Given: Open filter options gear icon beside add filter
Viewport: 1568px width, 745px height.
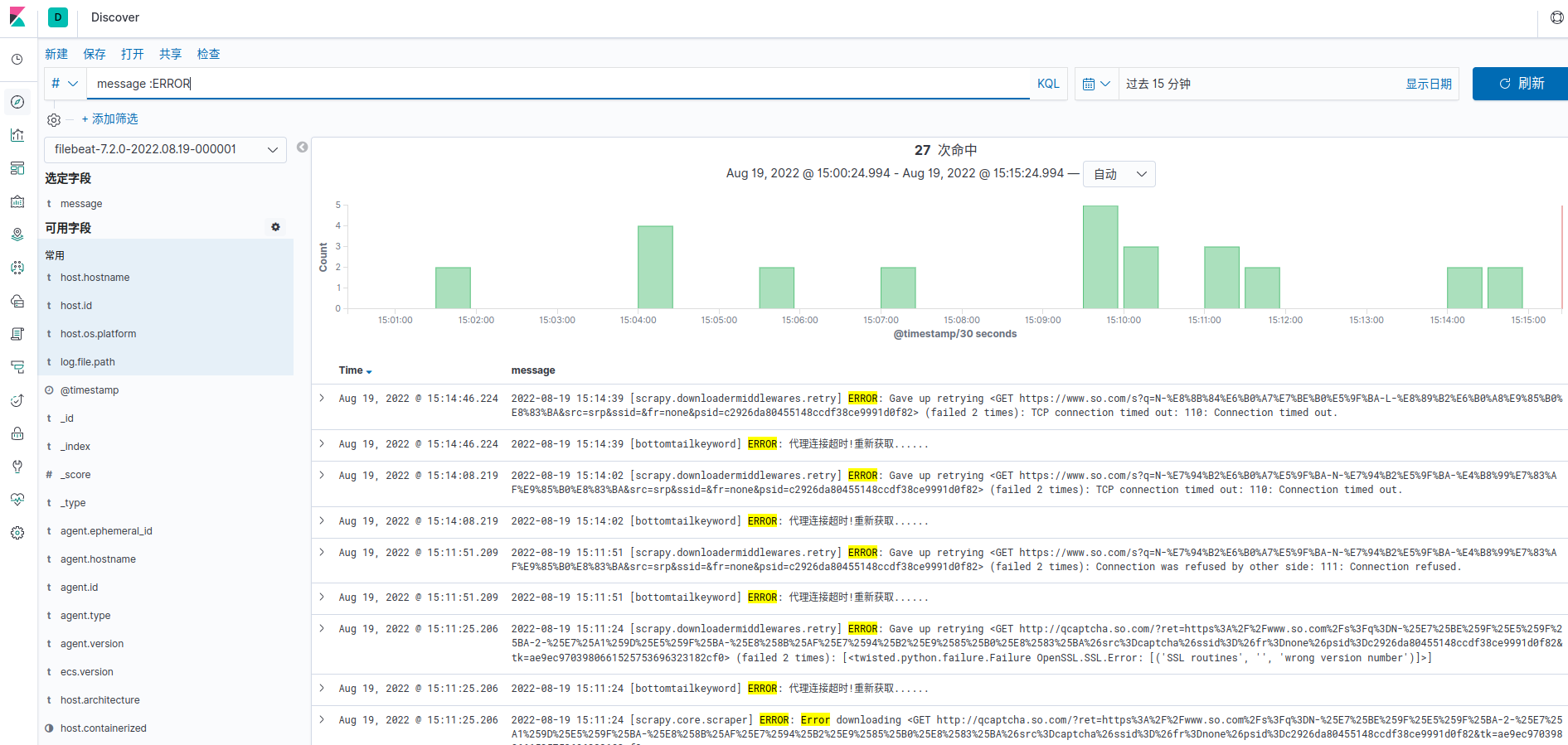Looking at the screenshot, I should (x=54, y=120).
